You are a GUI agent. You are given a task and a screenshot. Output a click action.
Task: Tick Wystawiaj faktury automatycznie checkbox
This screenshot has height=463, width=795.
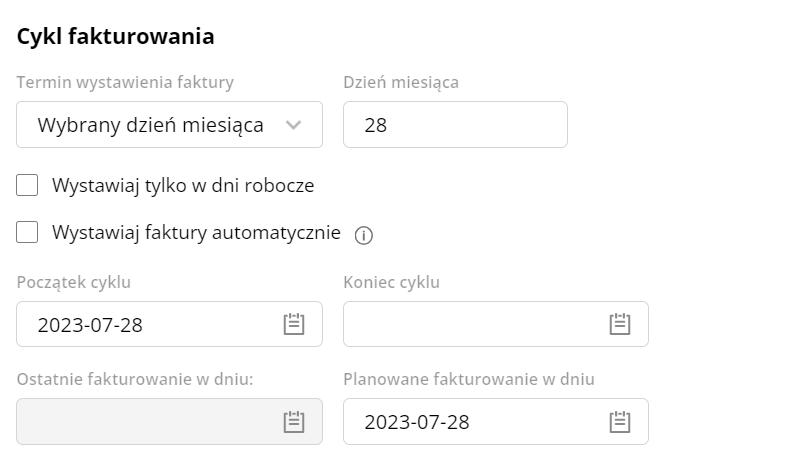tap(27, 232)
